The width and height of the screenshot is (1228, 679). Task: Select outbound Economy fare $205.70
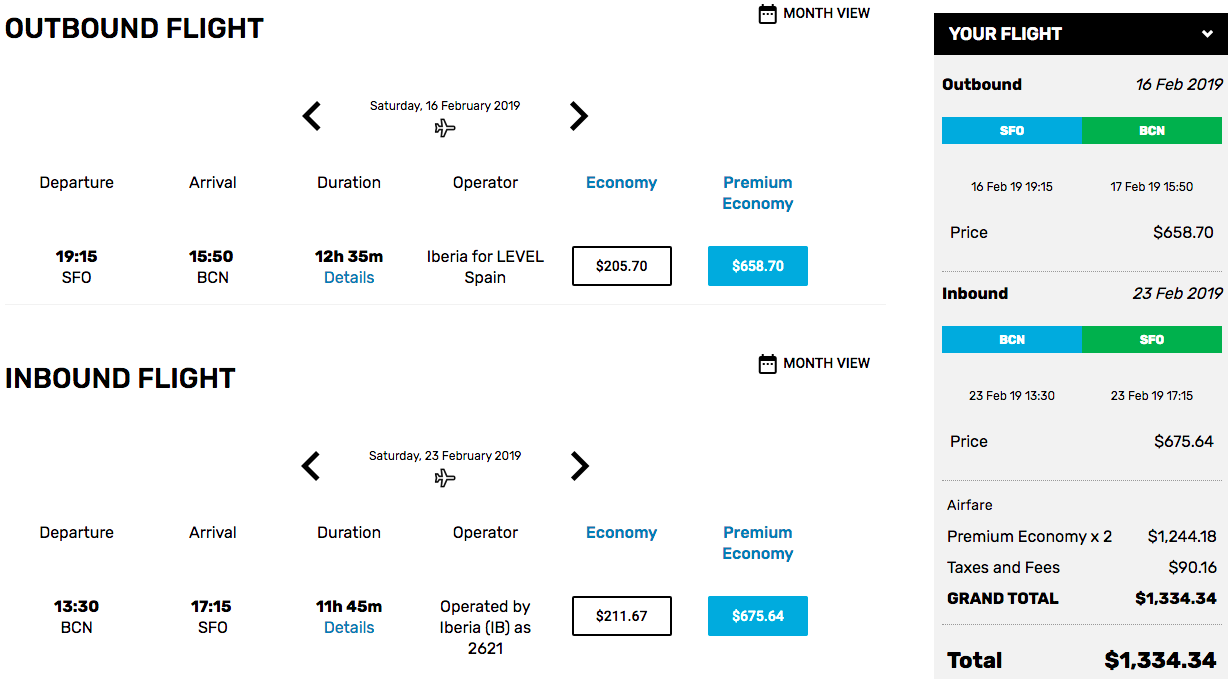pos(622,266)
